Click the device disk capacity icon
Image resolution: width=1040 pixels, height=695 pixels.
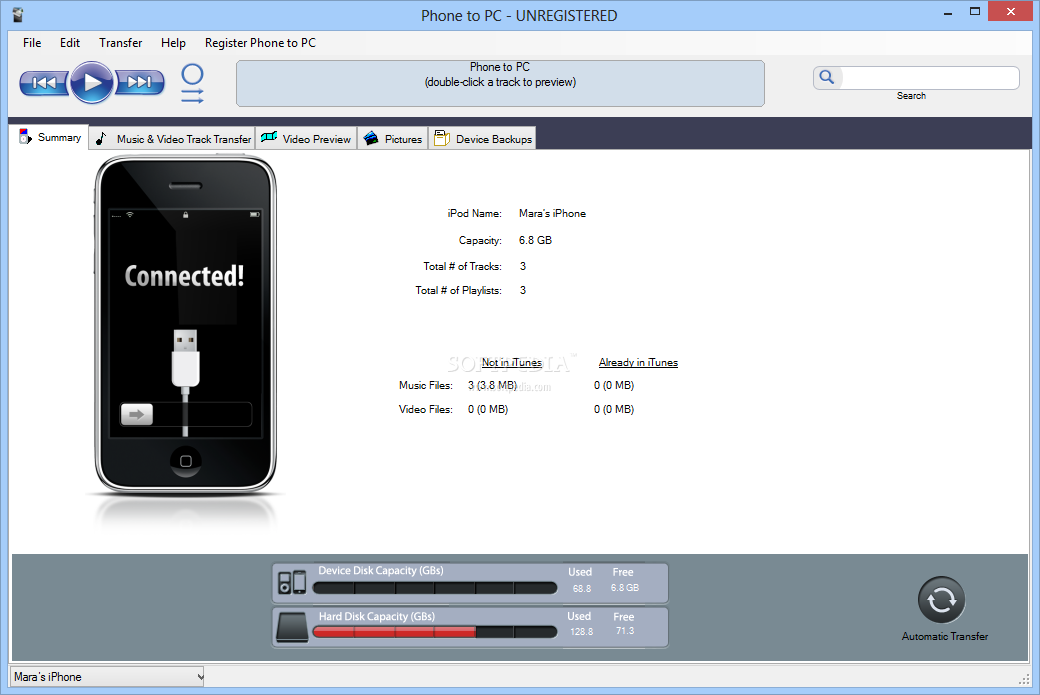tap(292, 582)
